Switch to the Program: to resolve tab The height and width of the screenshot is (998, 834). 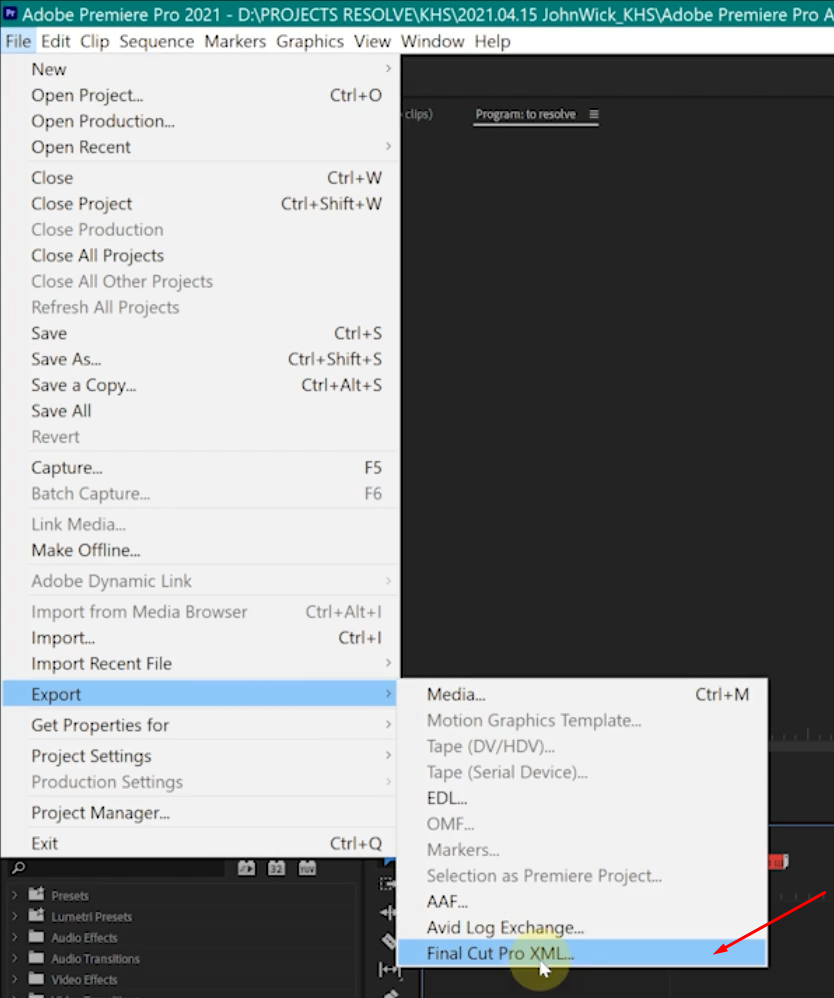tap(526, 115)
